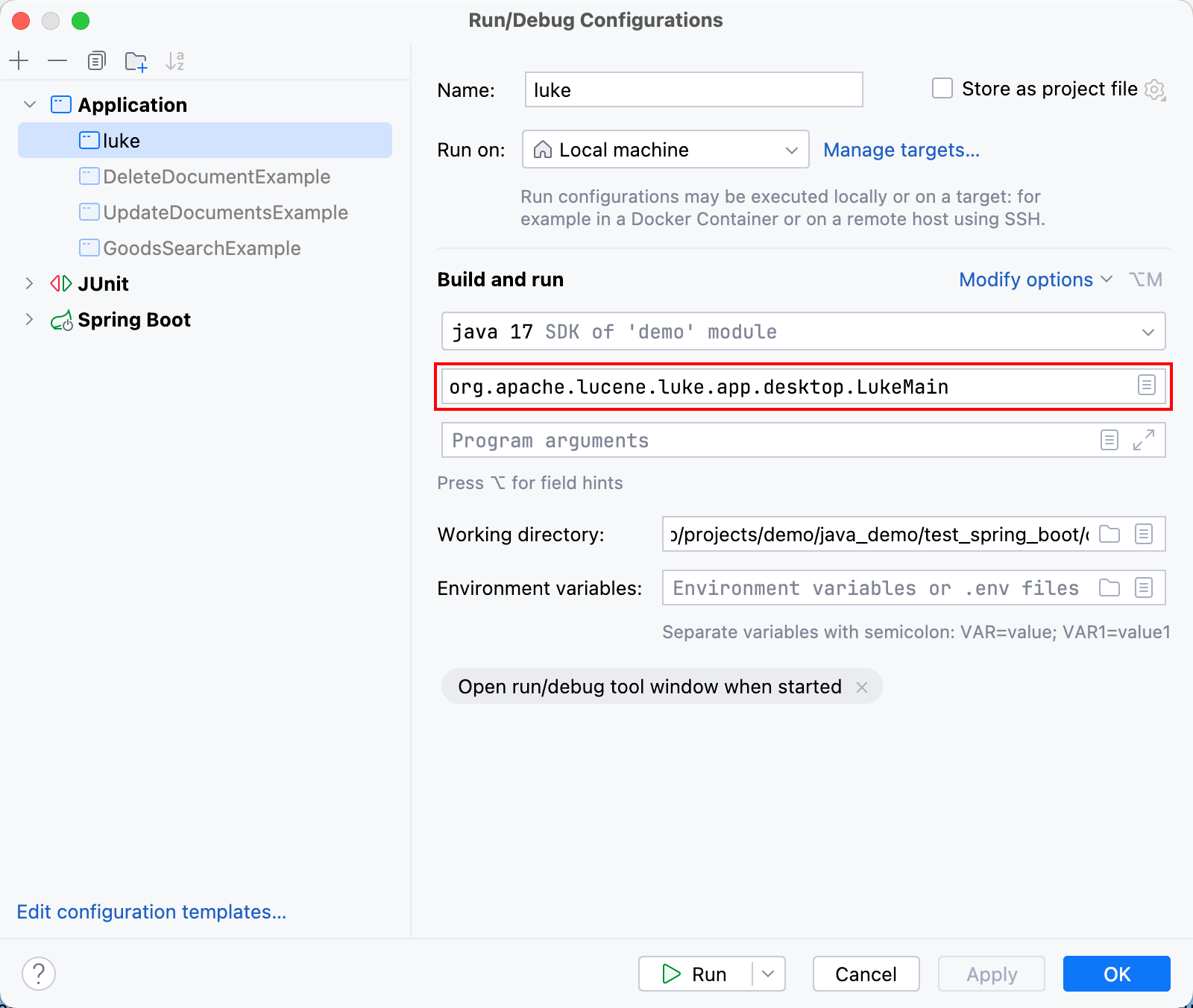Open the Run on Local machine dropdown

(x=666, y=149)
